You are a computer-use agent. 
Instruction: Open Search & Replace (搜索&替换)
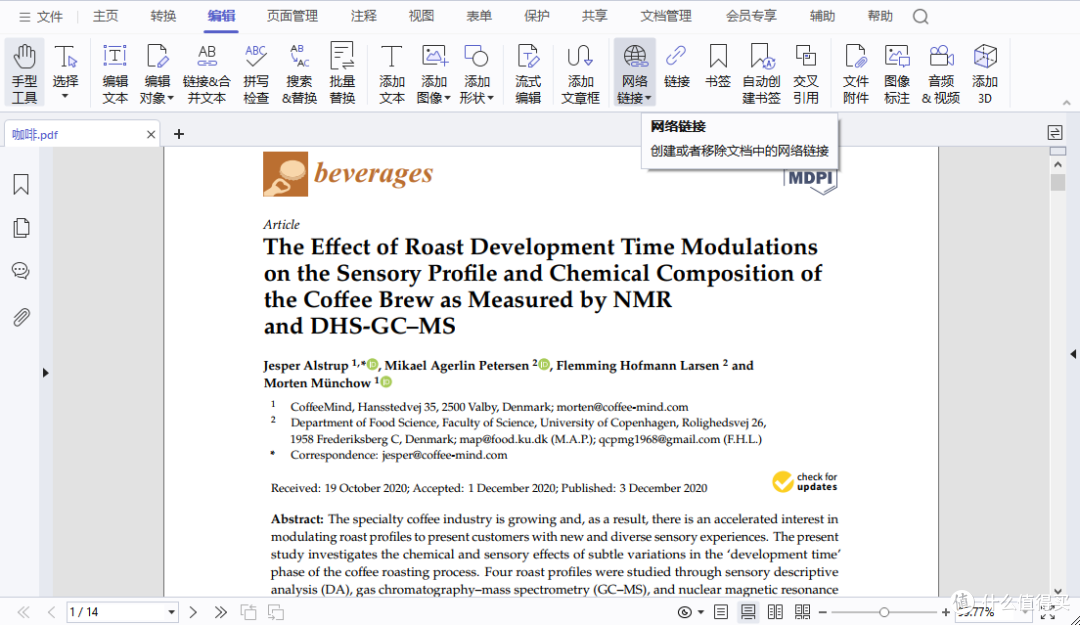click(x=299, y=73)
